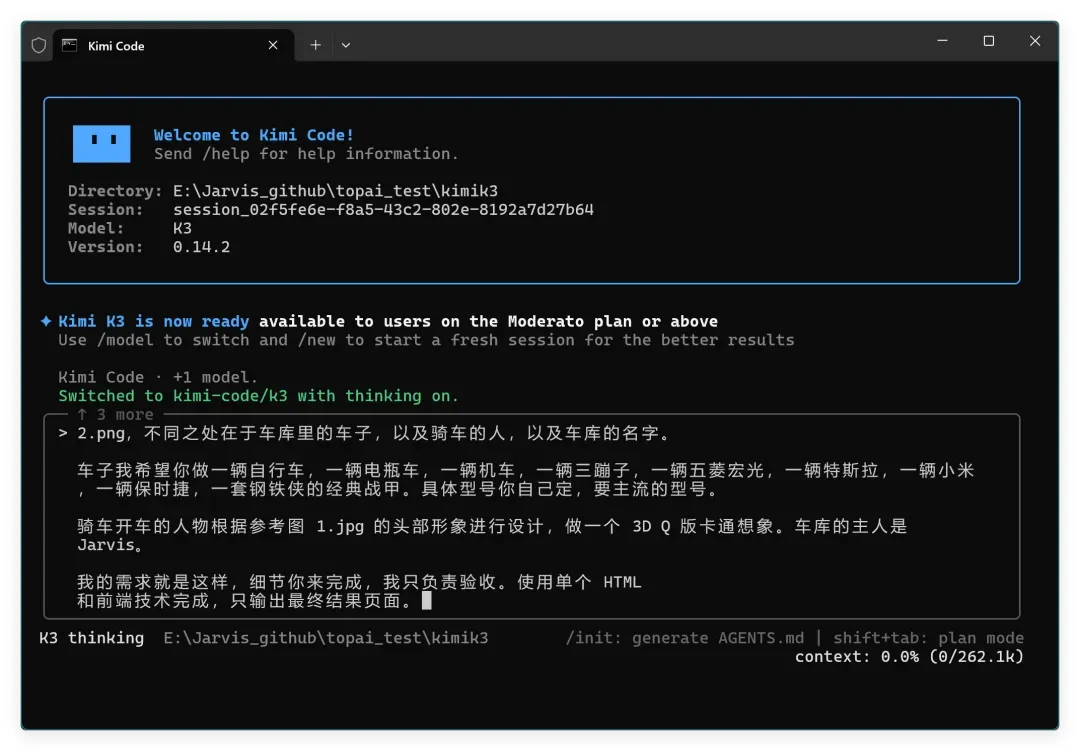Click directory path E:\Jarvis_github\topai_test\kimik3 in welcome box

pyautogui.click(x=335, y=191)
